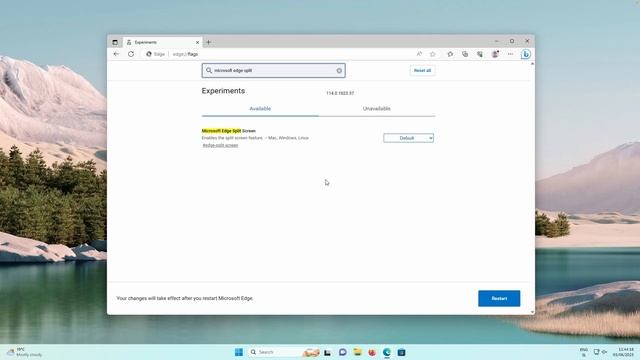Open the Default dropdown for Split Screen
This screenshot has width=640, height=360.
tap(408, 138)
